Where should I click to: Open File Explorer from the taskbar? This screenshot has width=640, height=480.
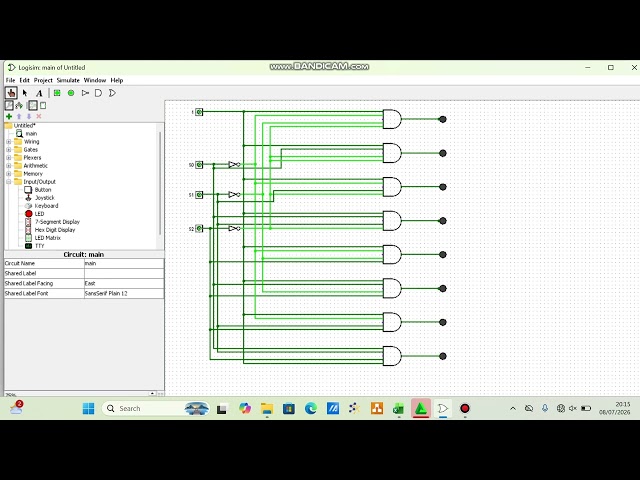pyautogui.click(x=267, y=408)
